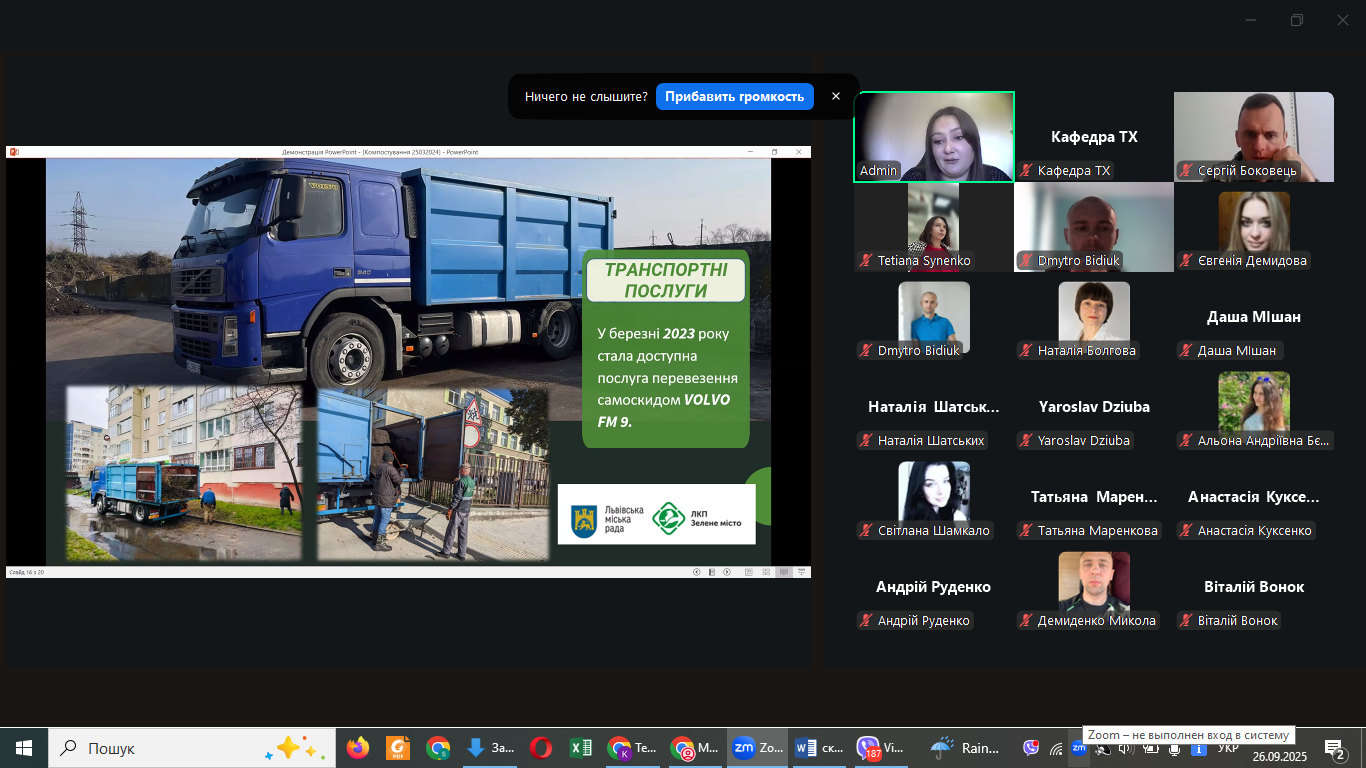Select Admin's active video tile
Image resolution: width=1366 pixels, height=768 pixels.
click(933, 137)
